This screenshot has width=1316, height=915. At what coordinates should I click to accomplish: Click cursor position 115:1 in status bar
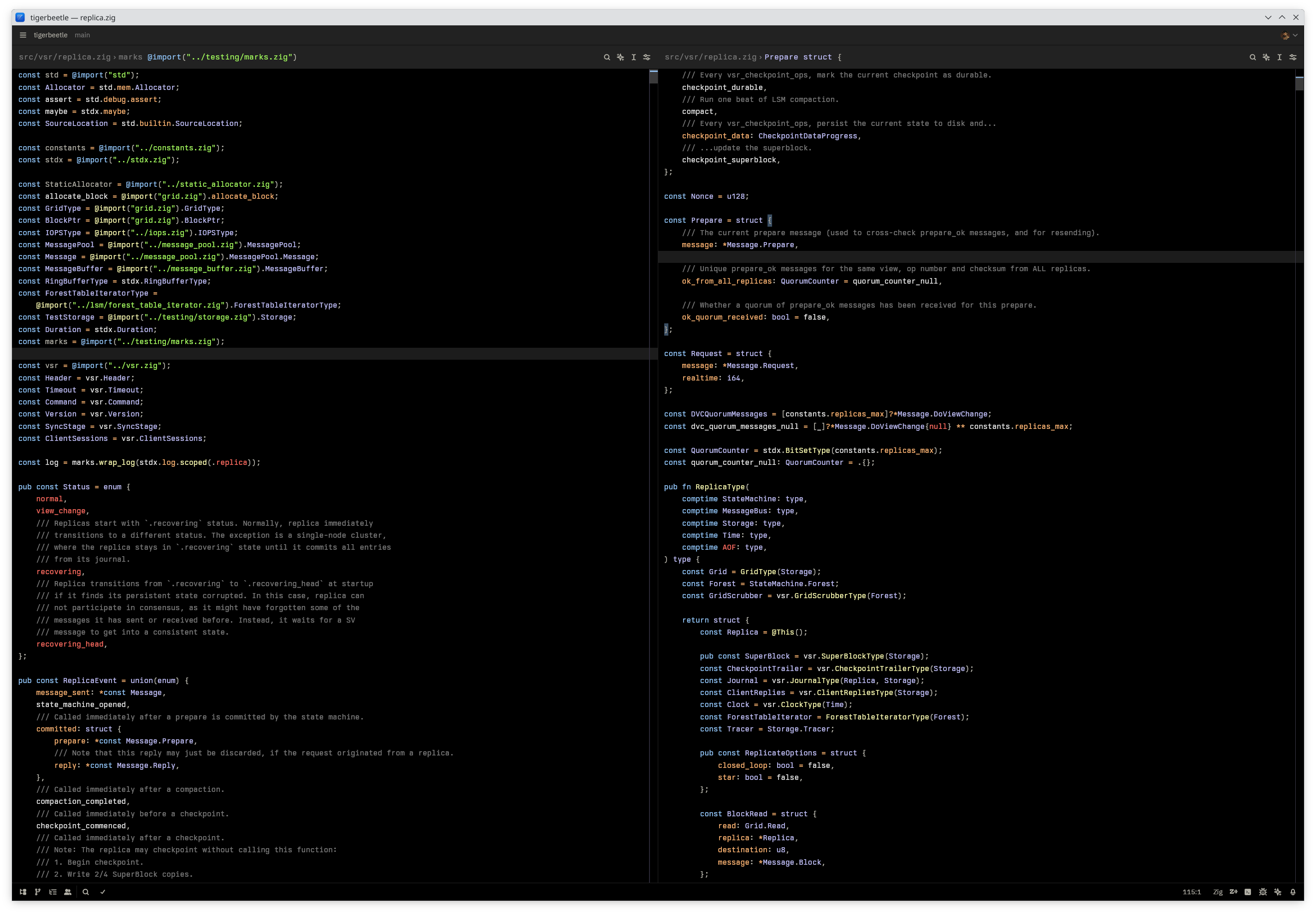pos(1192,892)
